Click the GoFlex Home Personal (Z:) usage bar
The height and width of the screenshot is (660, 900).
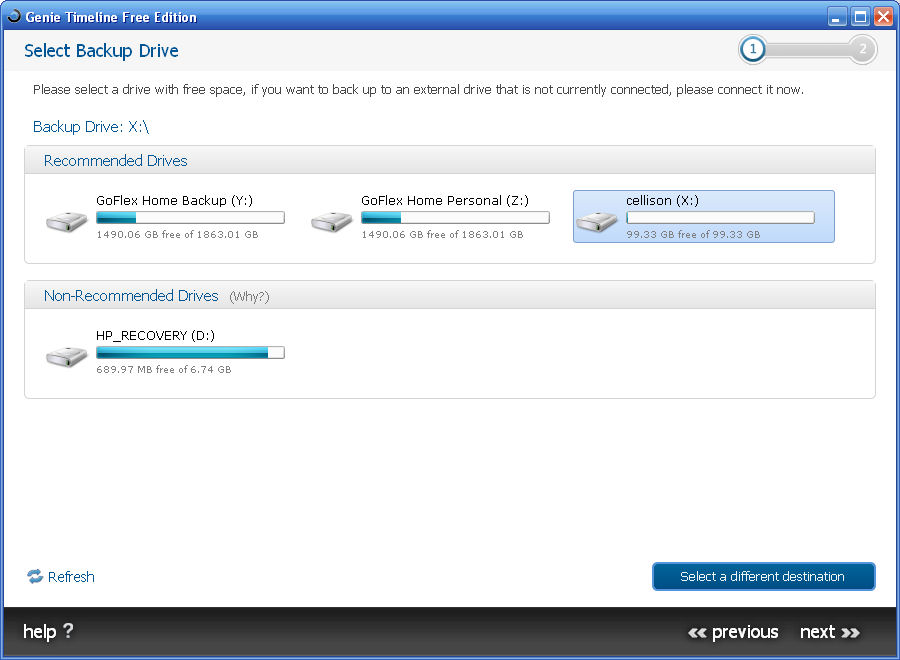455,218
